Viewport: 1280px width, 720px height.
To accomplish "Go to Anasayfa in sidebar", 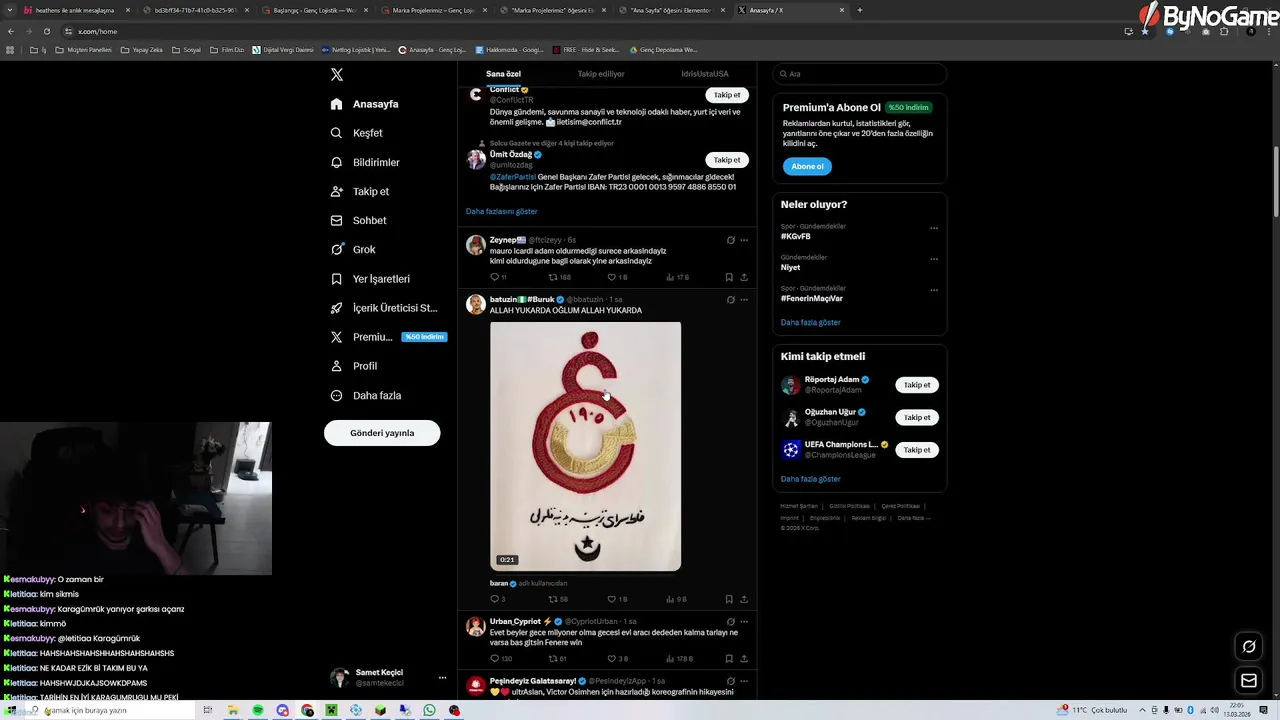I will [365, 104].
